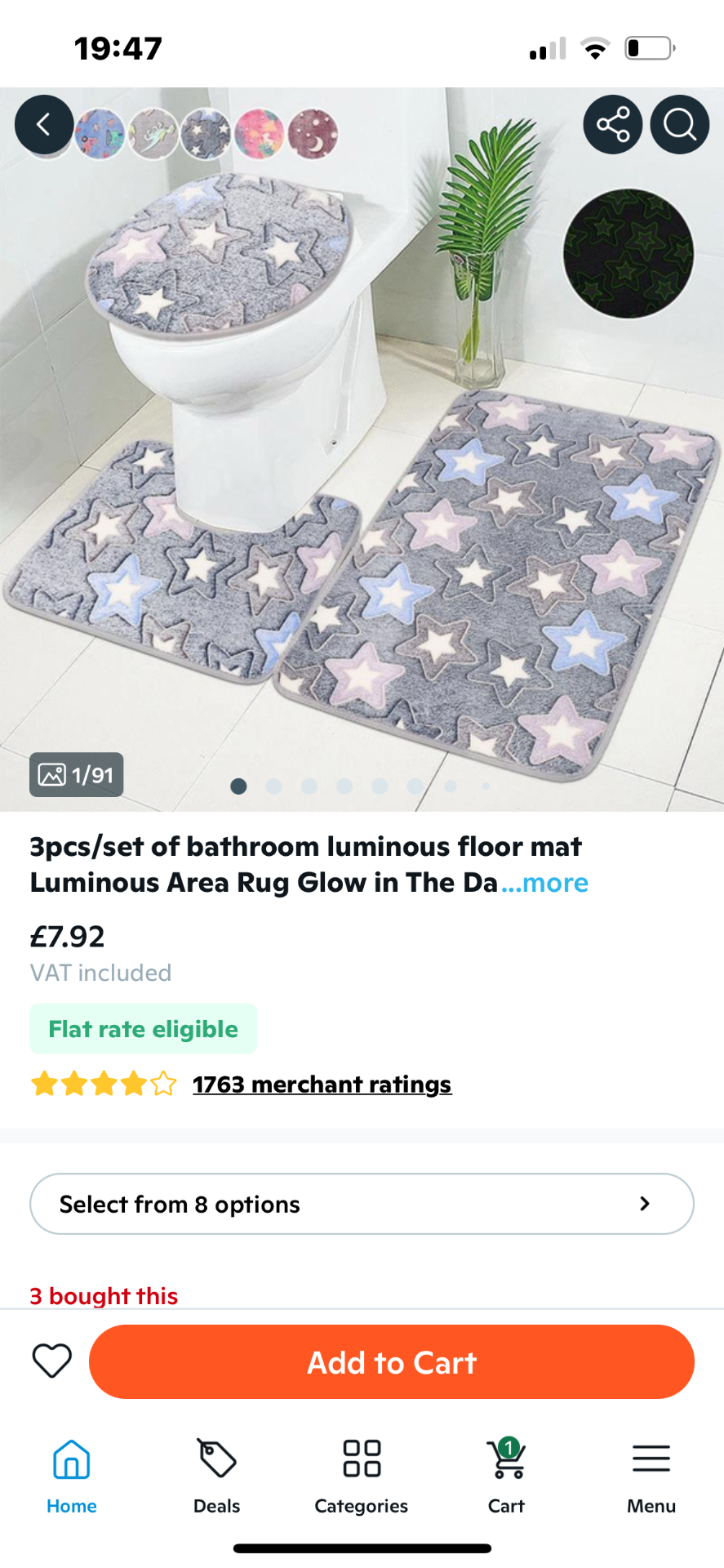Open the Categories tab
The height and width of the screenshot is (1568, 724).
(362, 1475)
